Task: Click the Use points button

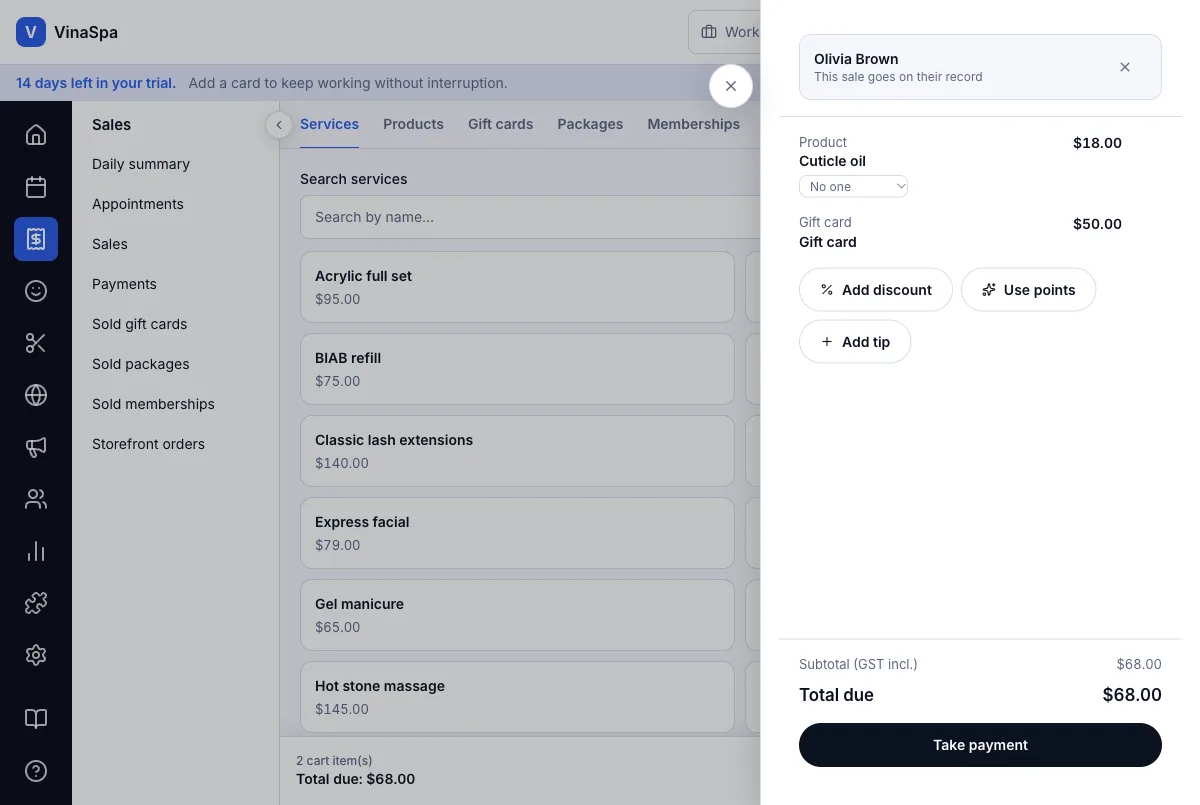Action: [1028, 290]
